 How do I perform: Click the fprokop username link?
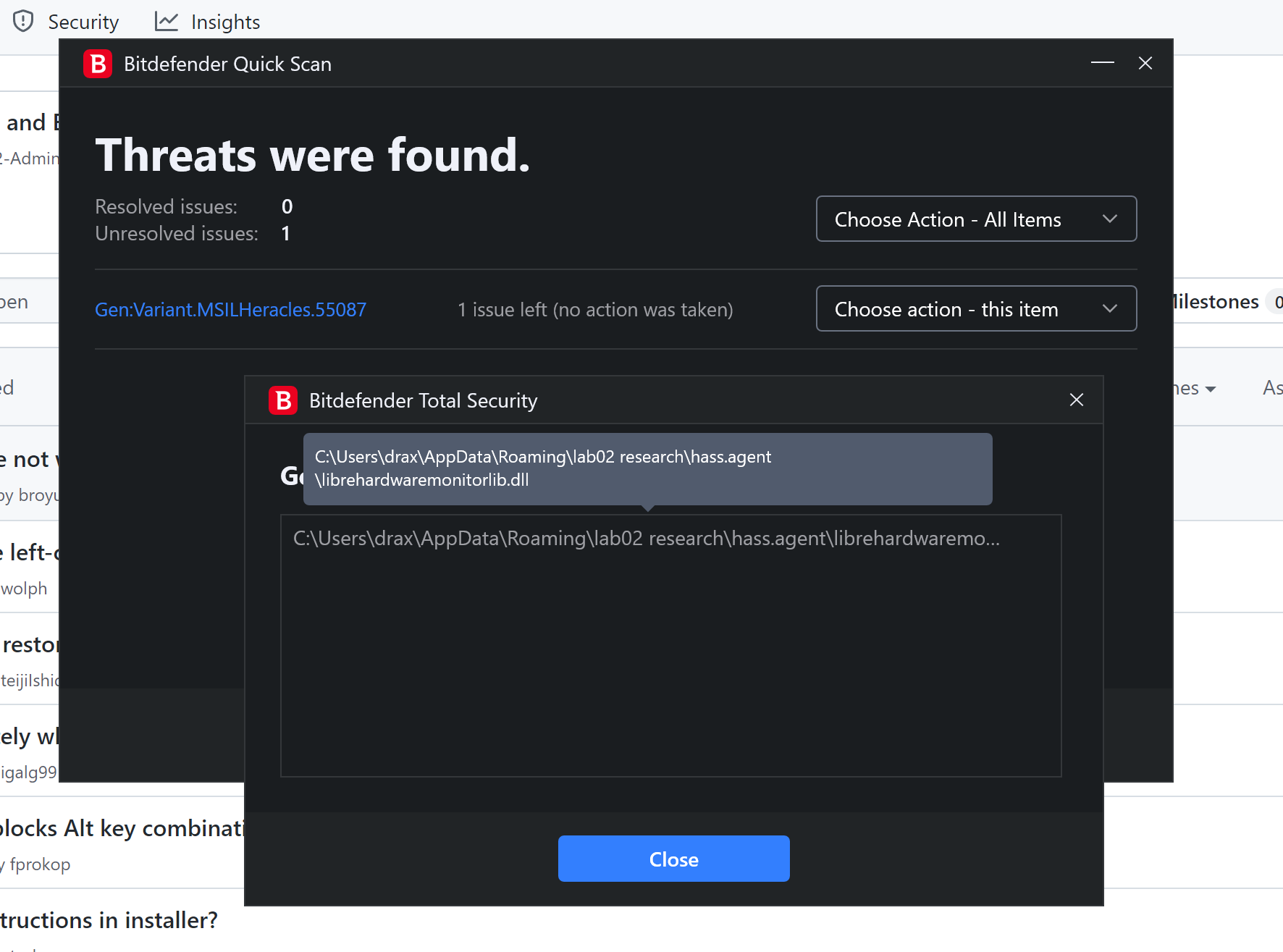point(39,864)
